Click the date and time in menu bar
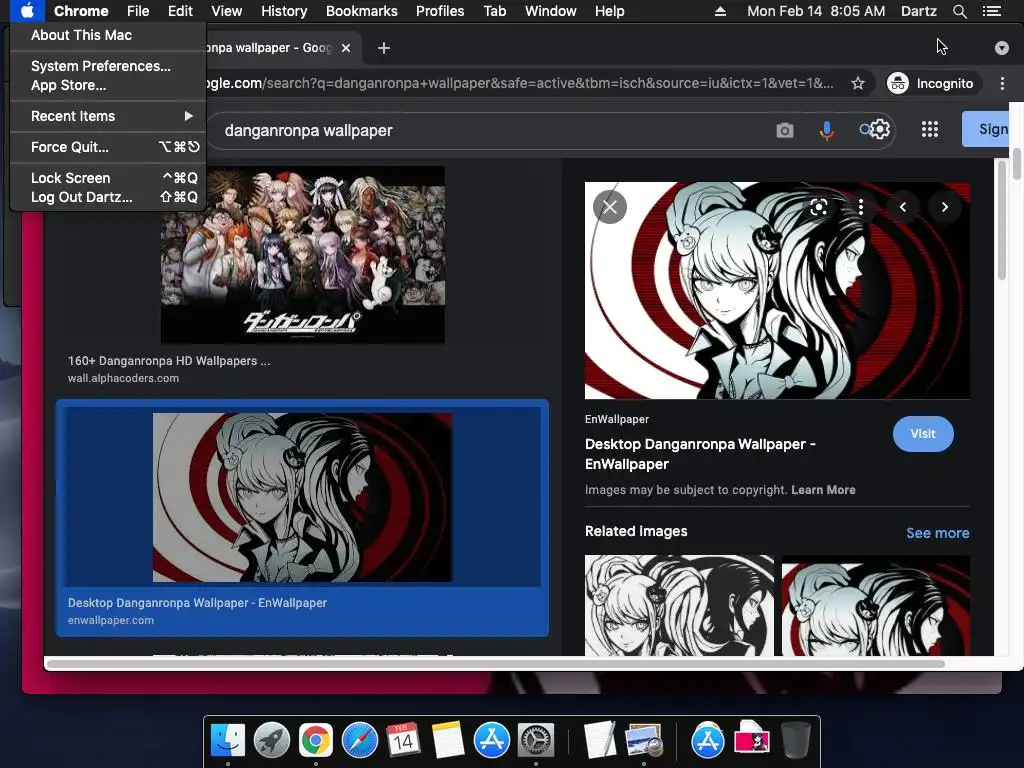 [816, 11]
